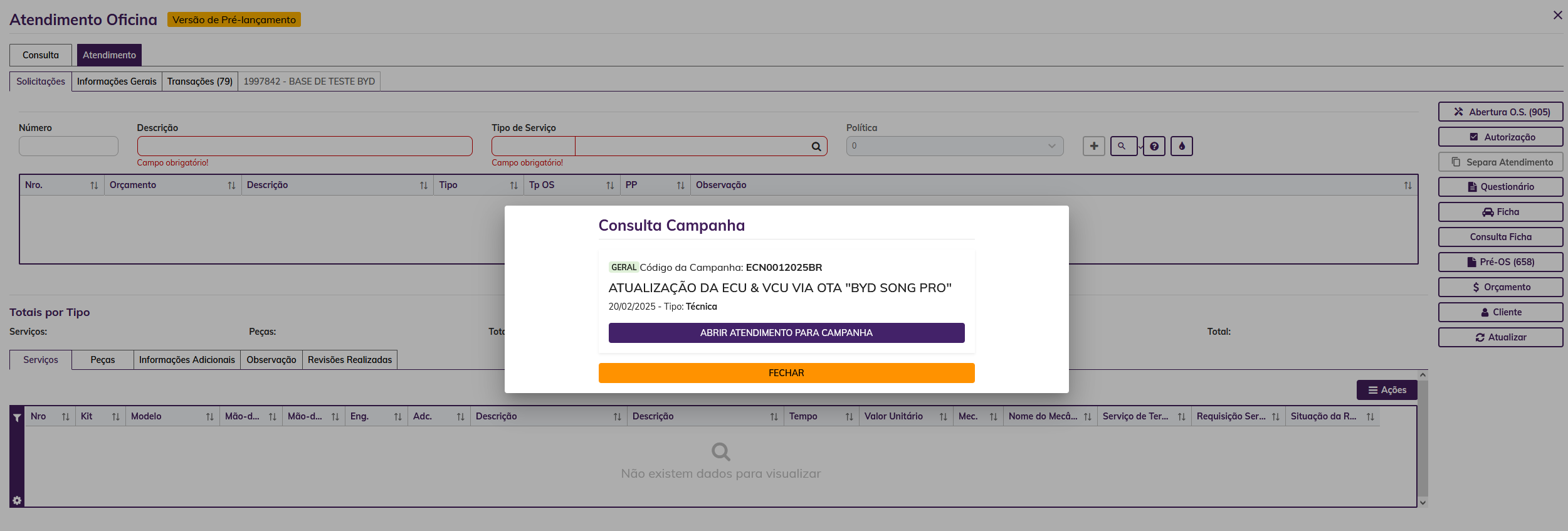The image size is (1568, 531).
Task: Click the plus icon to add a request
Action: [1093, 146]
